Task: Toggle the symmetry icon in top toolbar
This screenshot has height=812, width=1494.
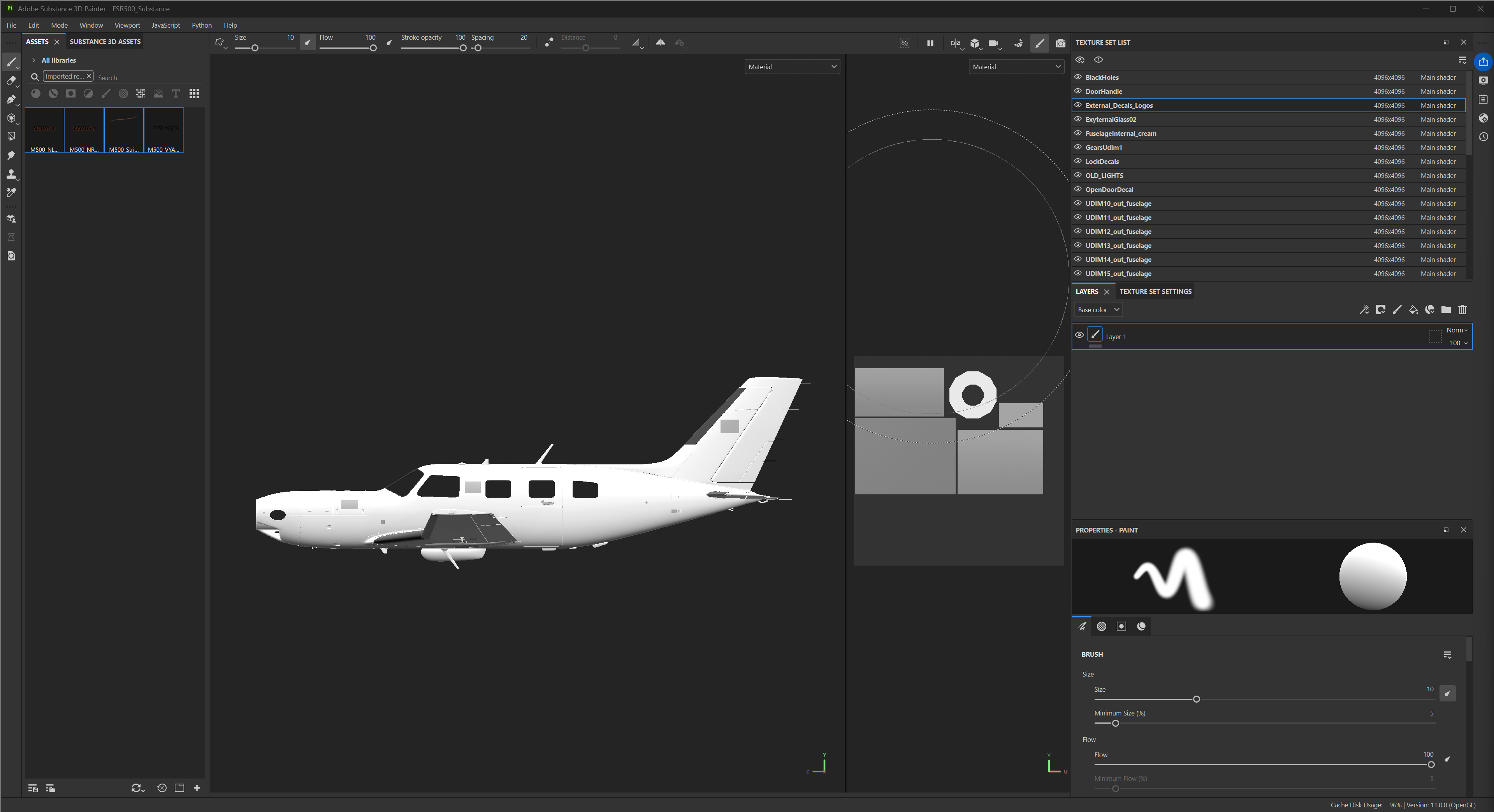Action: point(660,42)
